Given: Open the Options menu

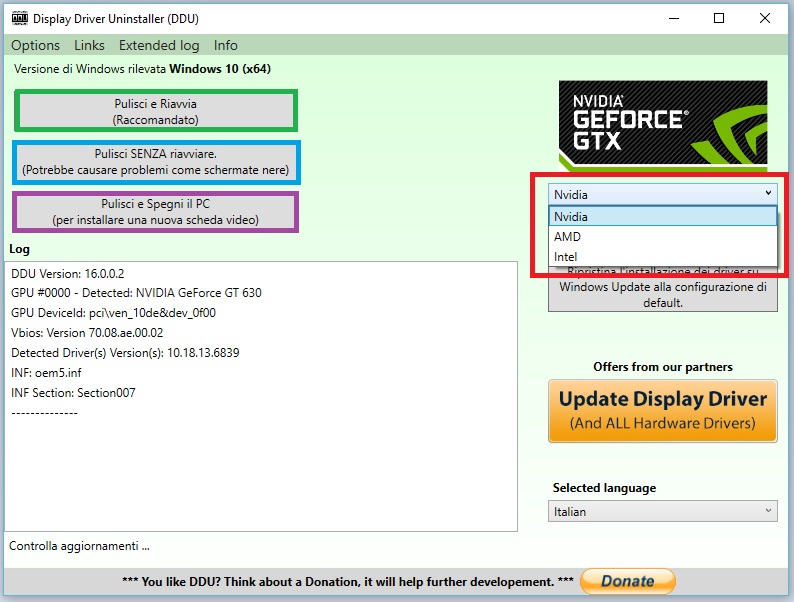Looking at the screenshot, I should [35, 45].
